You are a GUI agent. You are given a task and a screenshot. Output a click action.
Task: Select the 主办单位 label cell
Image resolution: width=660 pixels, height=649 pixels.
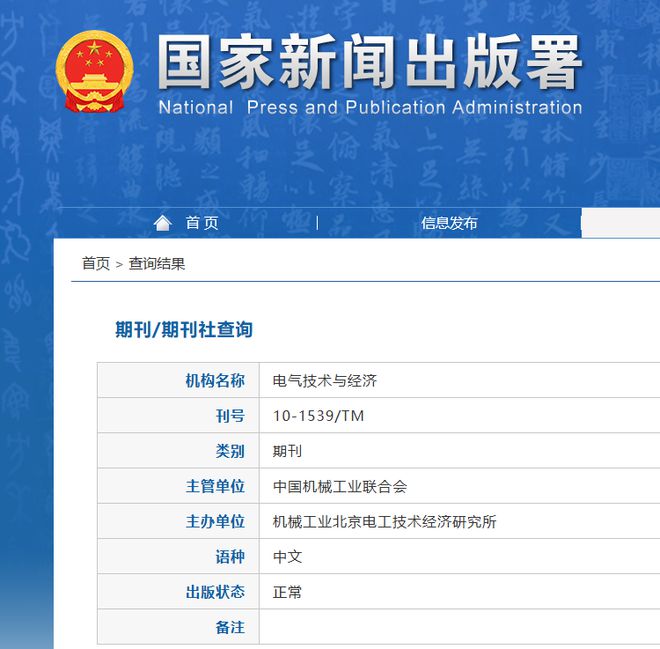point(178,521)
